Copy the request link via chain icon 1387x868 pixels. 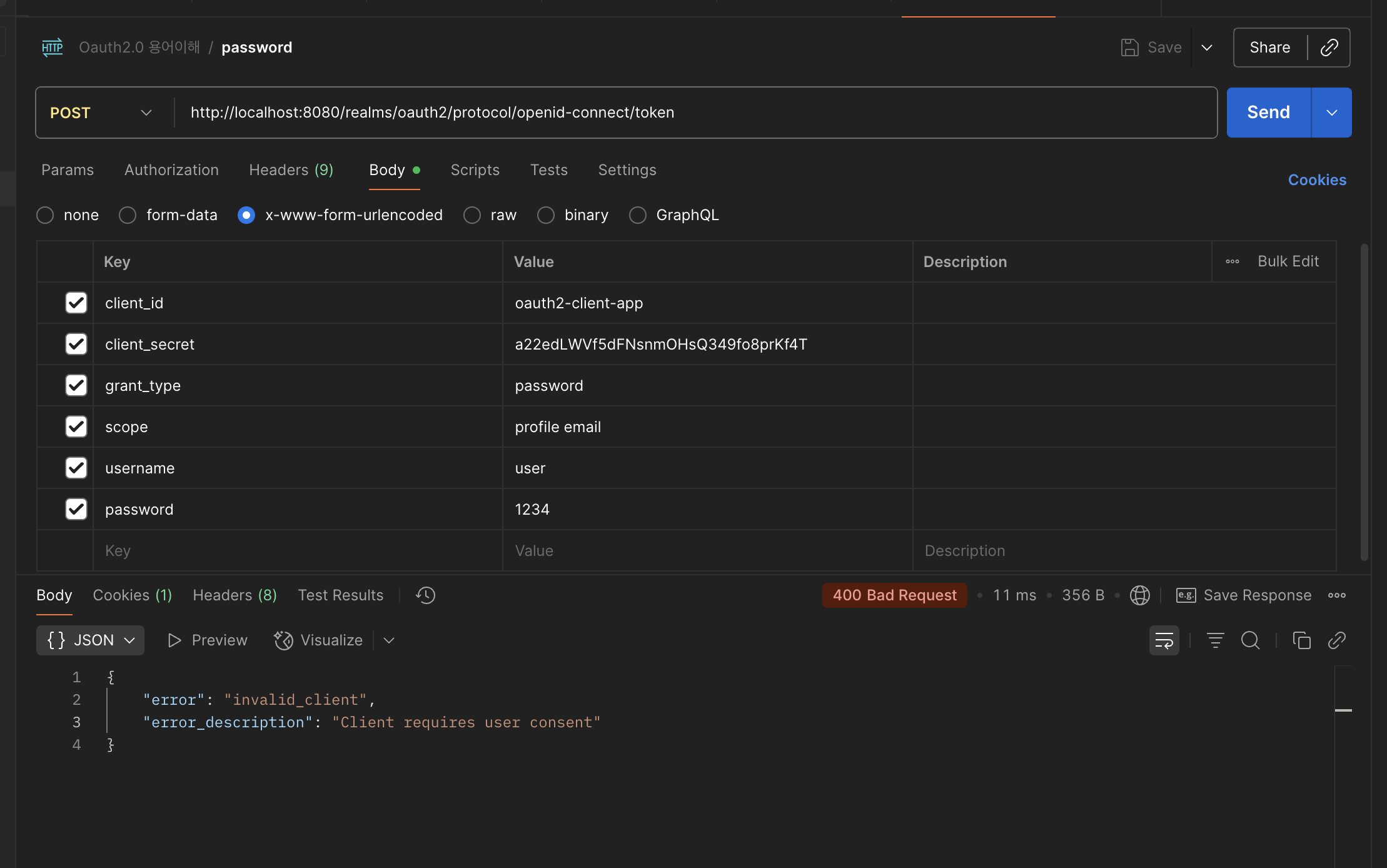click(x=1329, y=48)
